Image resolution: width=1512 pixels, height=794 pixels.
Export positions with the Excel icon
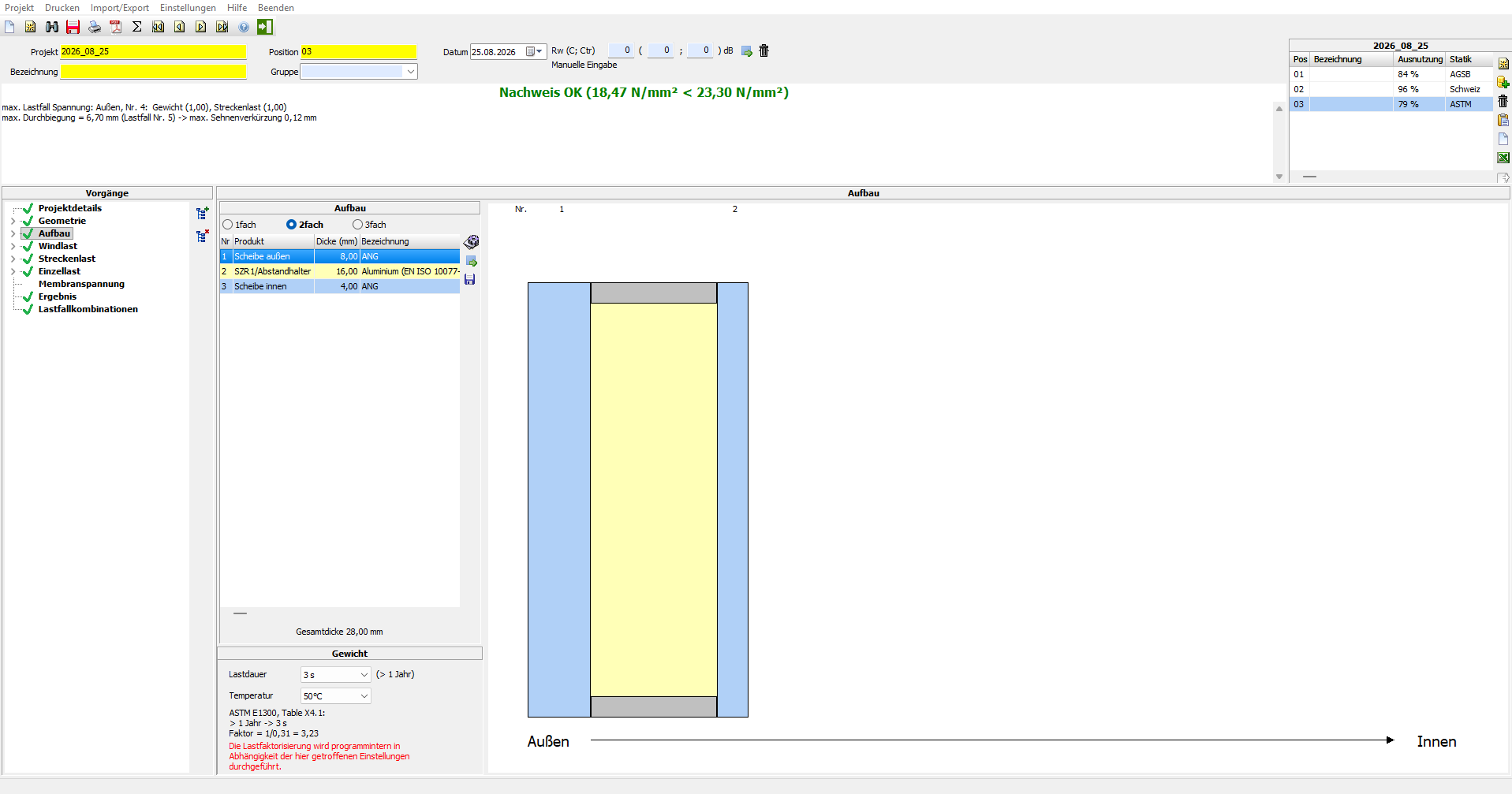point(1503,158)
